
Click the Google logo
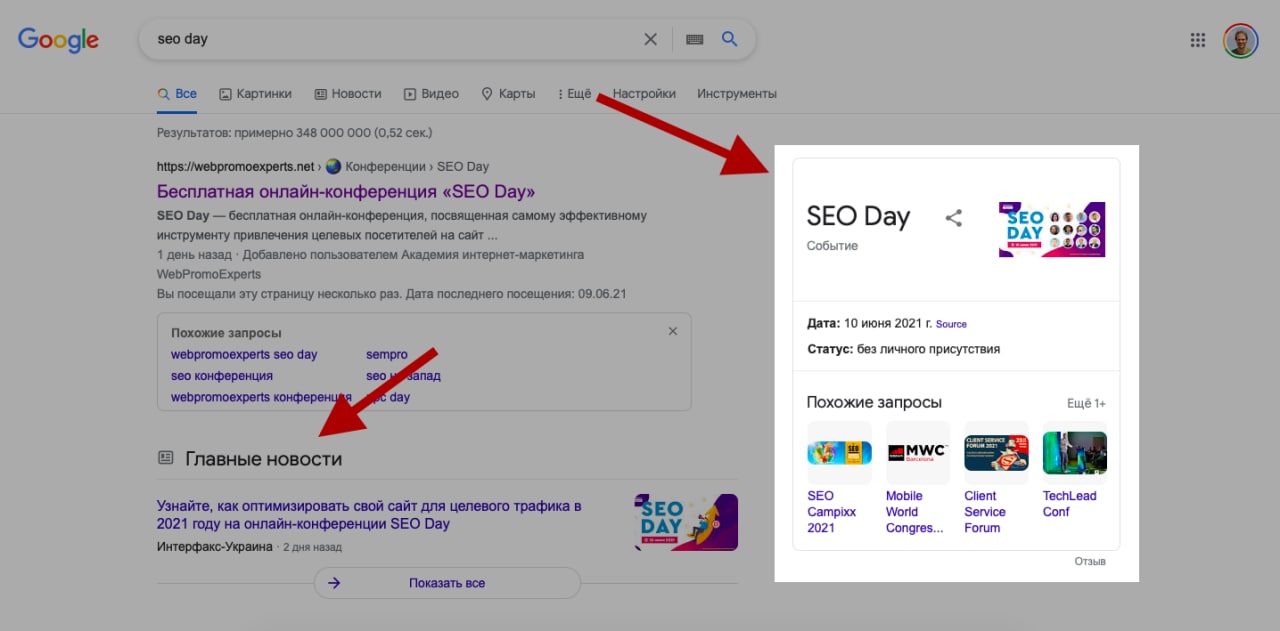pos(58,40)
